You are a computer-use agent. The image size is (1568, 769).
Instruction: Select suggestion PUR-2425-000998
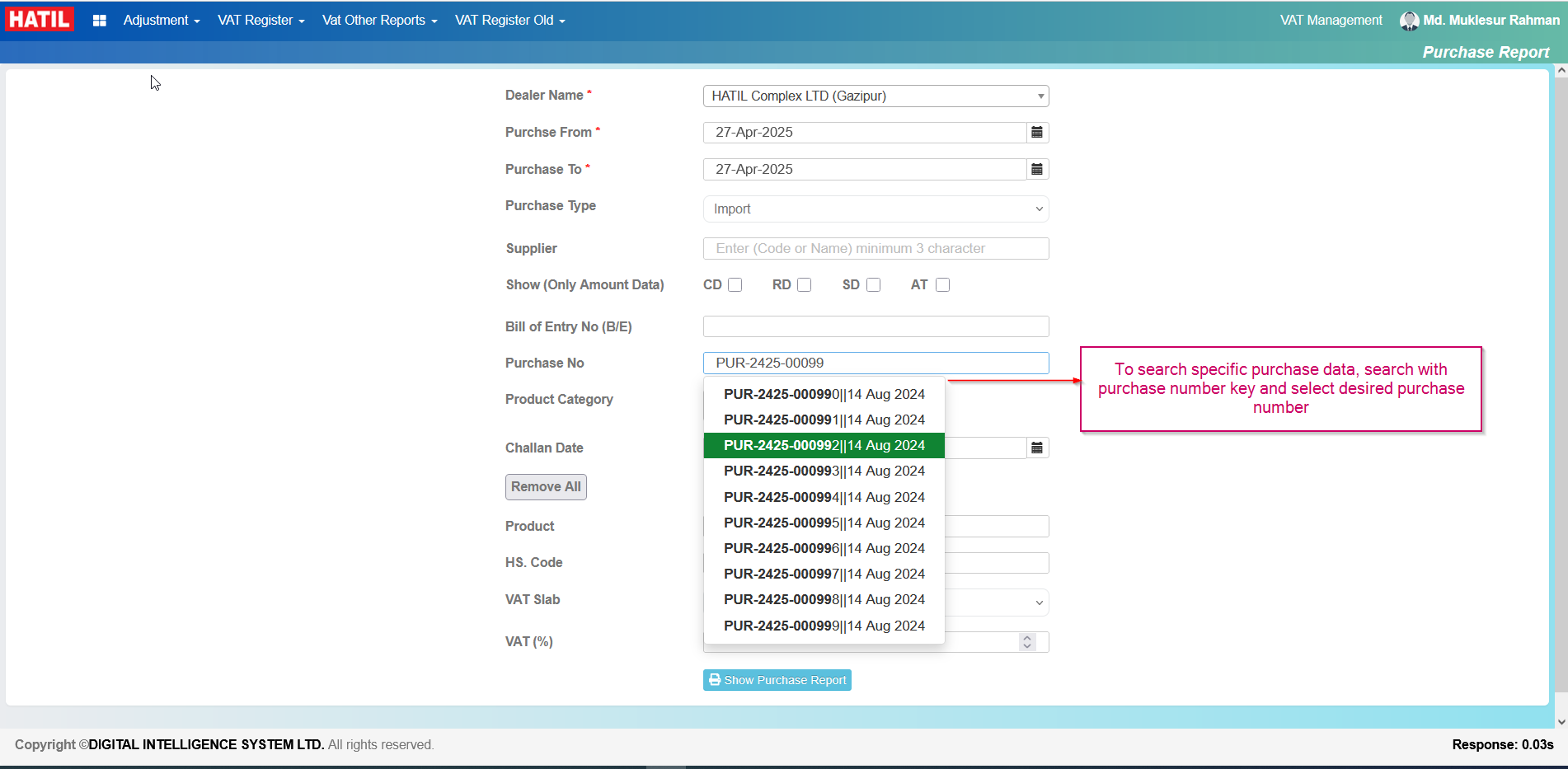[824, 600]
